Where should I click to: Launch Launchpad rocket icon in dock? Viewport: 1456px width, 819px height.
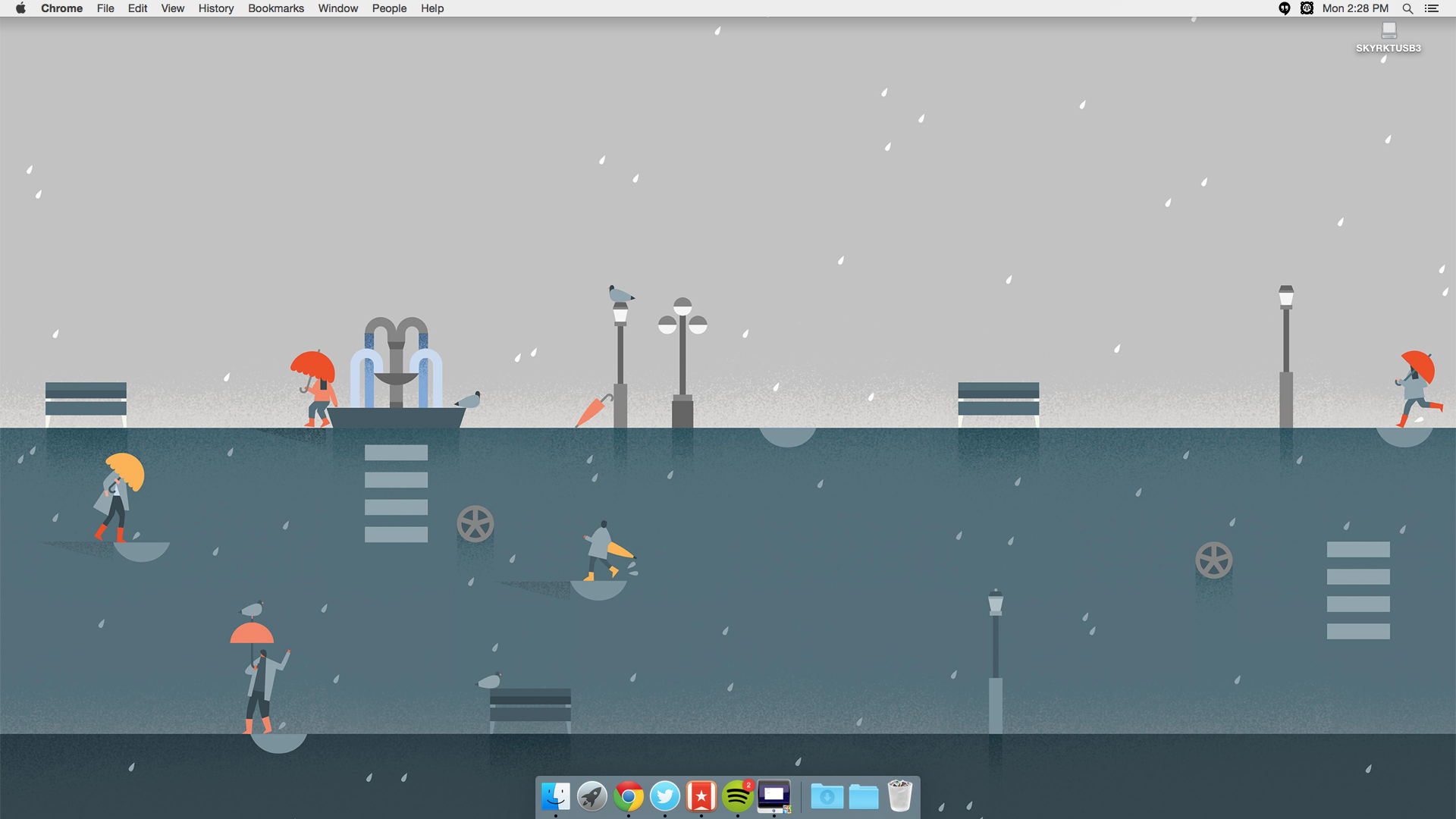click(592, 796)
